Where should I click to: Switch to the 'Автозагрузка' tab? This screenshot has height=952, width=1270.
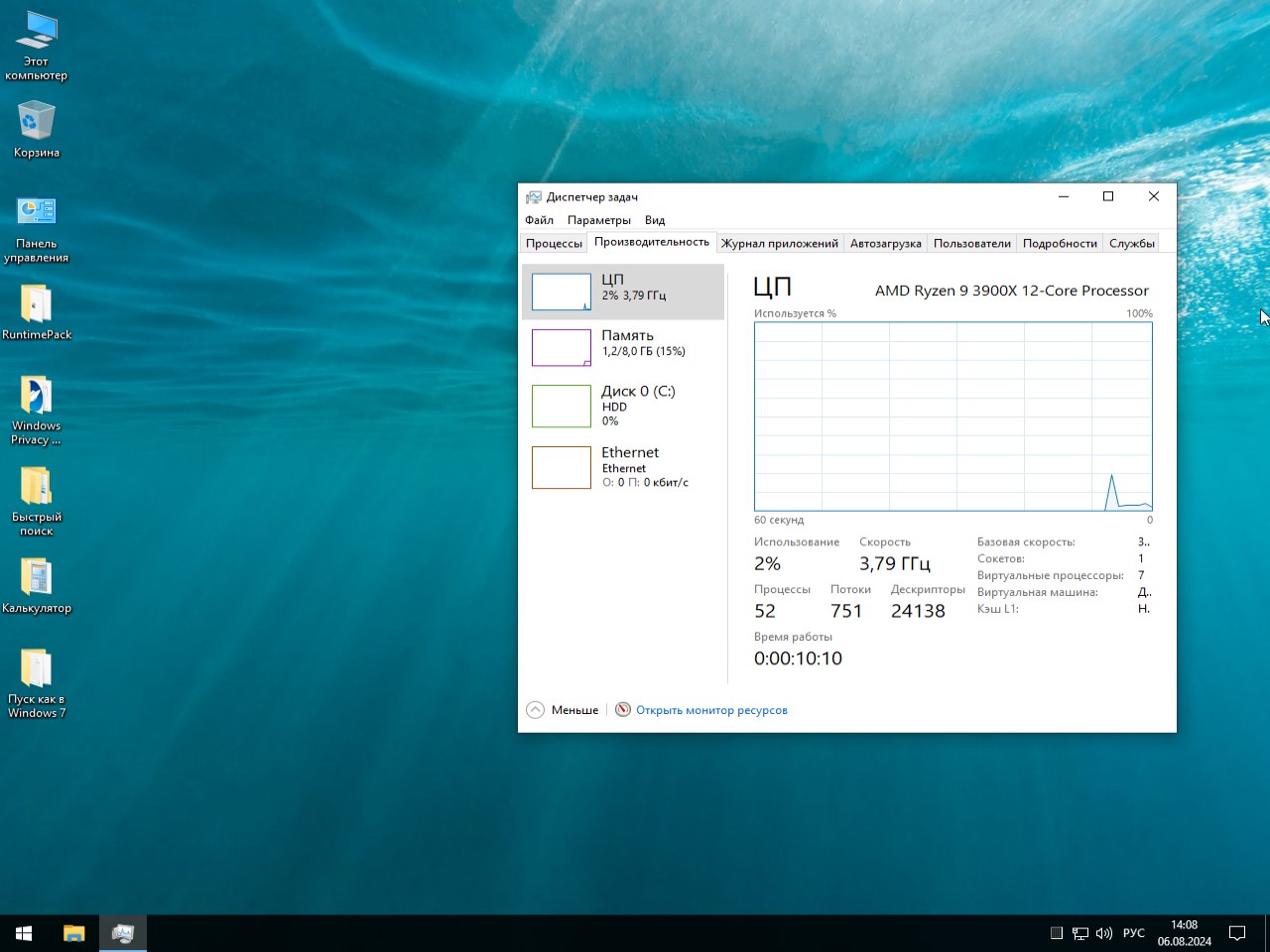click(885, 243)
